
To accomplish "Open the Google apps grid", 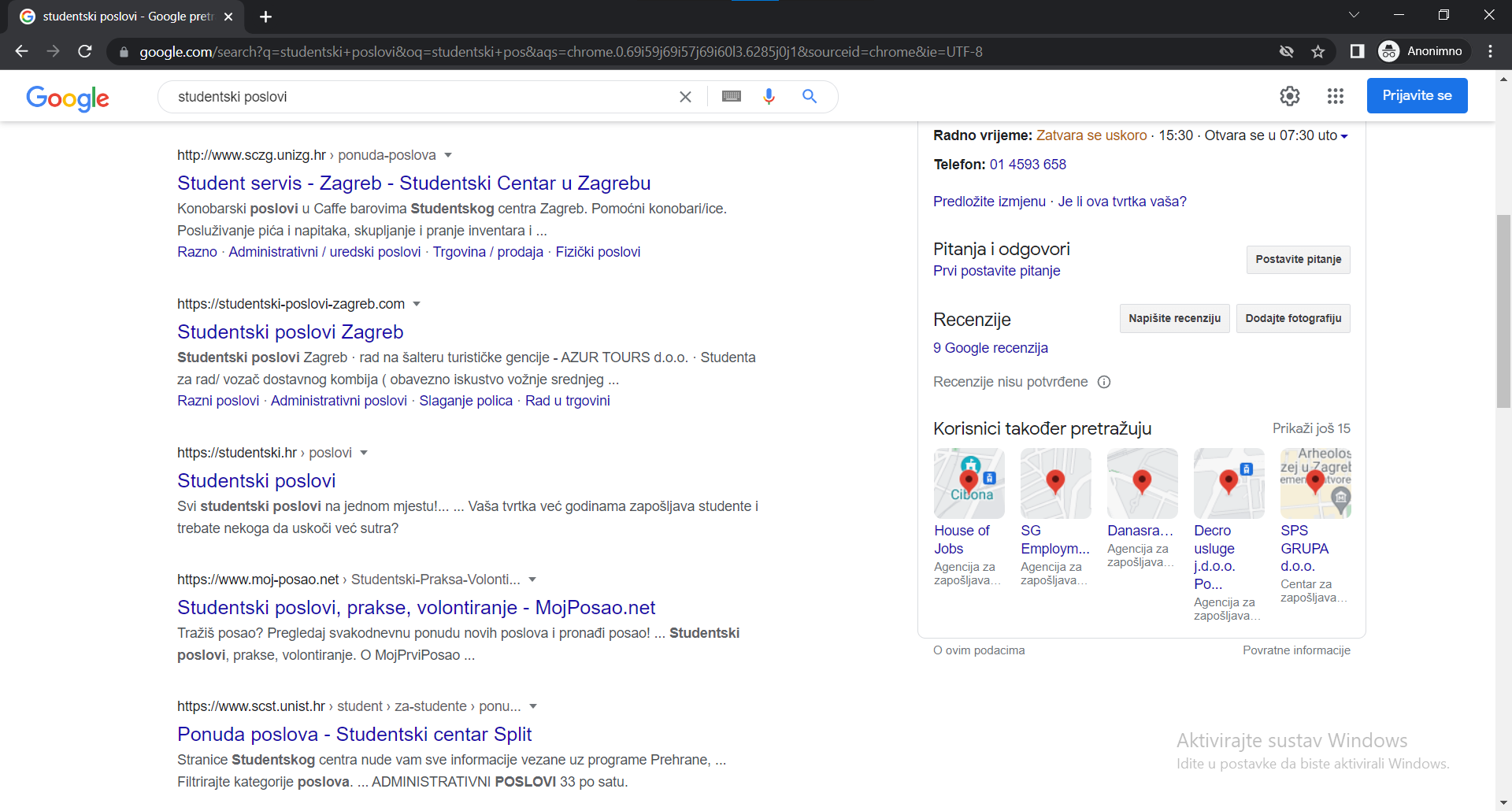I will 1335,96.
